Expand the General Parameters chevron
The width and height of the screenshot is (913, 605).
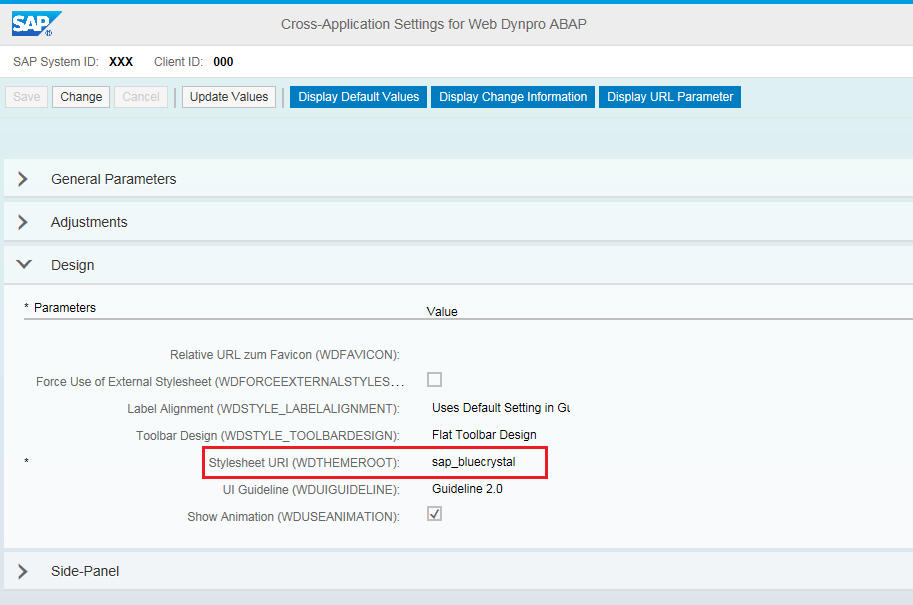(23, 179)
